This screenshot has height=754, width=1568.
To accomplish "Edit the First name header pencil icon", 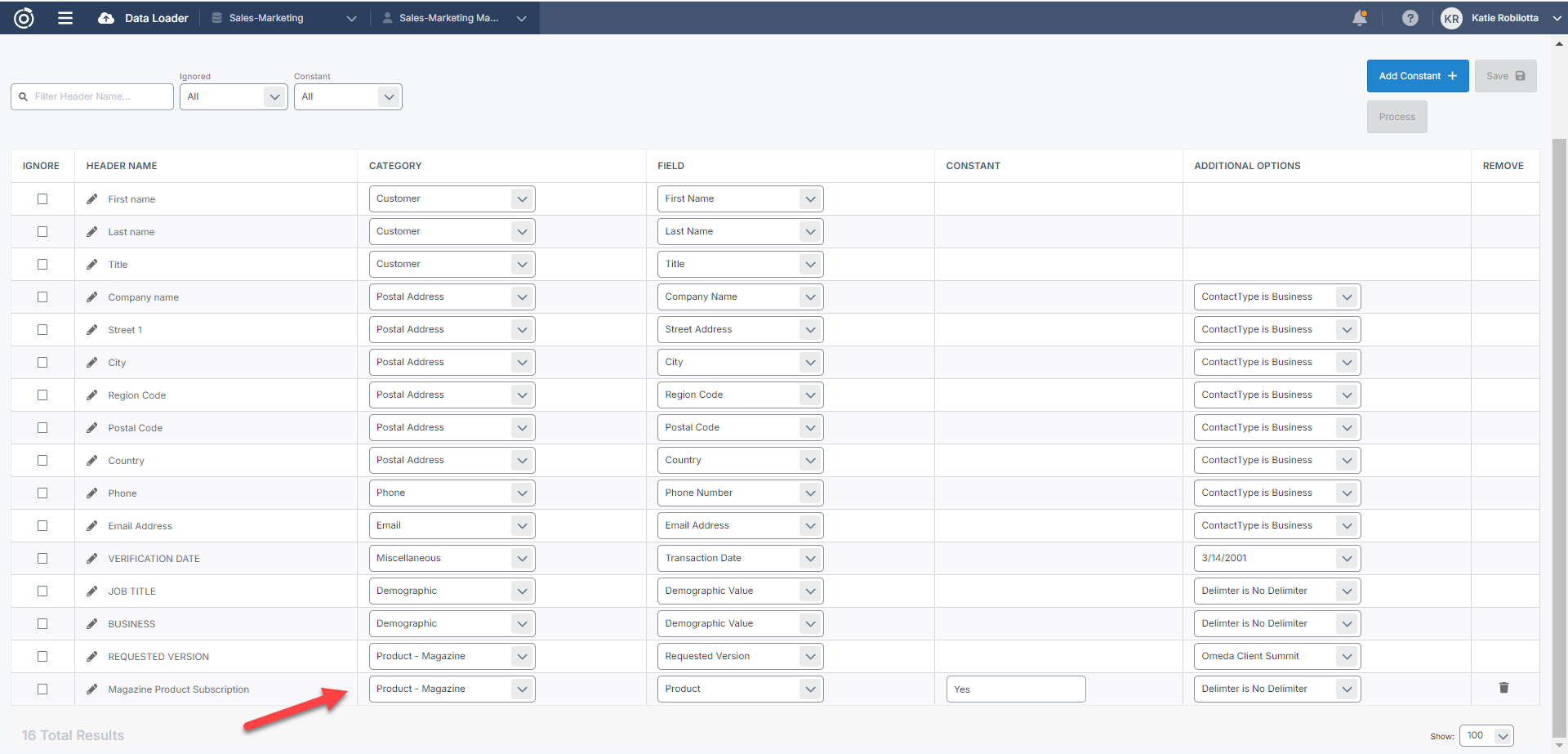I will [92, 199].
